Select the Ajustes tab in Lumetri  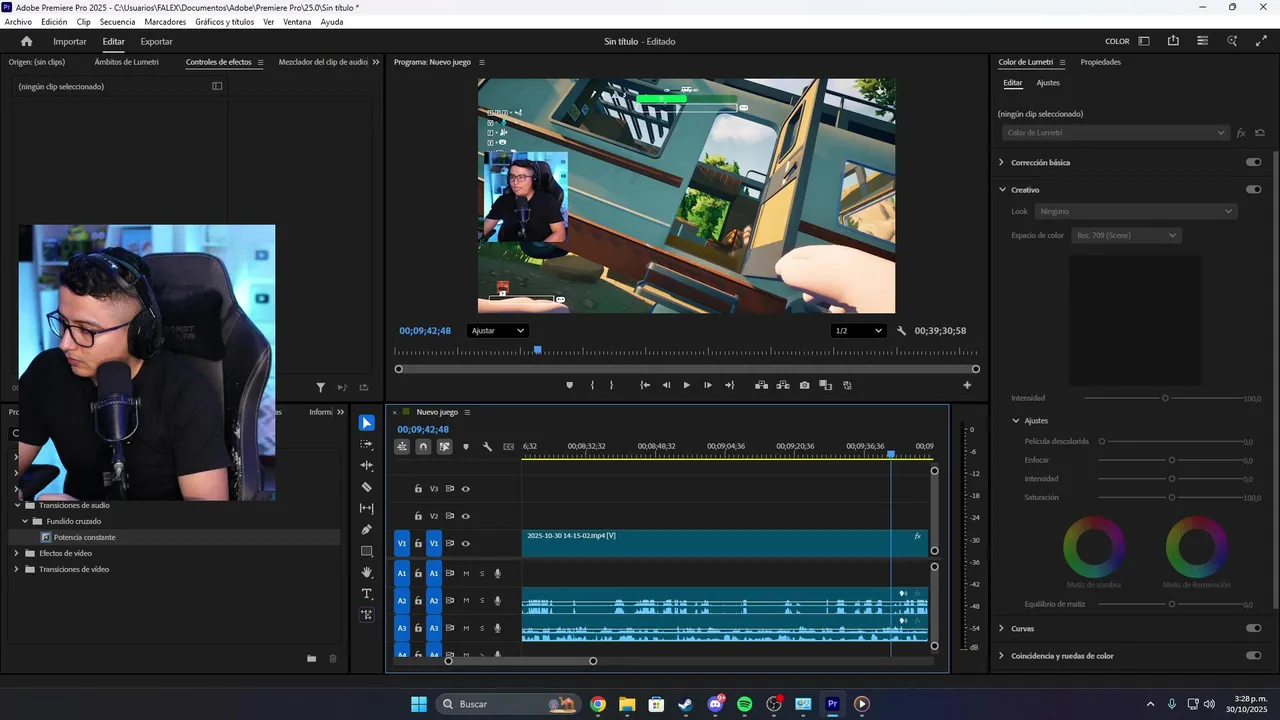[1048, 83]
